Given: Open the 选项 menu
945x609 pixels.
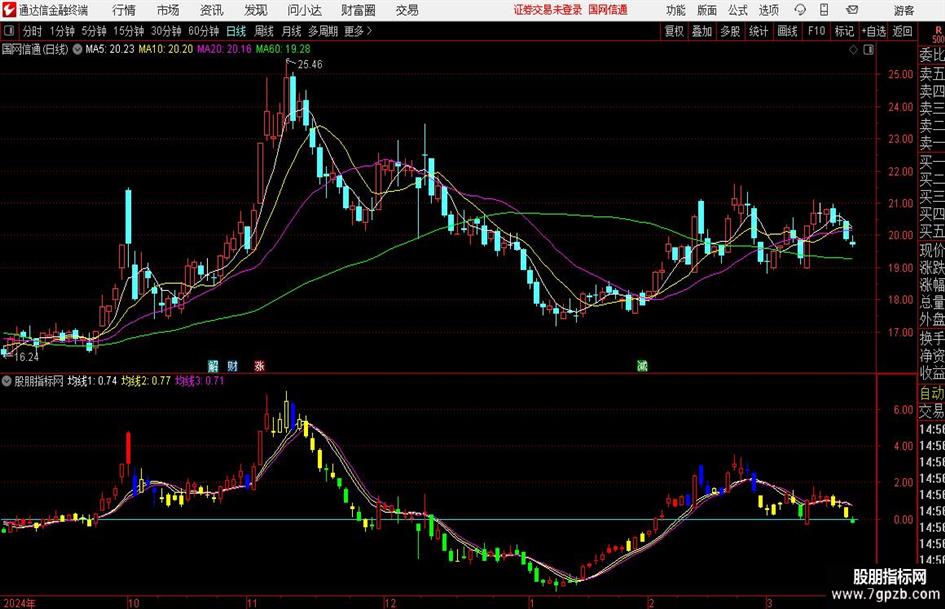Looking at the screenshot, I should 768,10.
